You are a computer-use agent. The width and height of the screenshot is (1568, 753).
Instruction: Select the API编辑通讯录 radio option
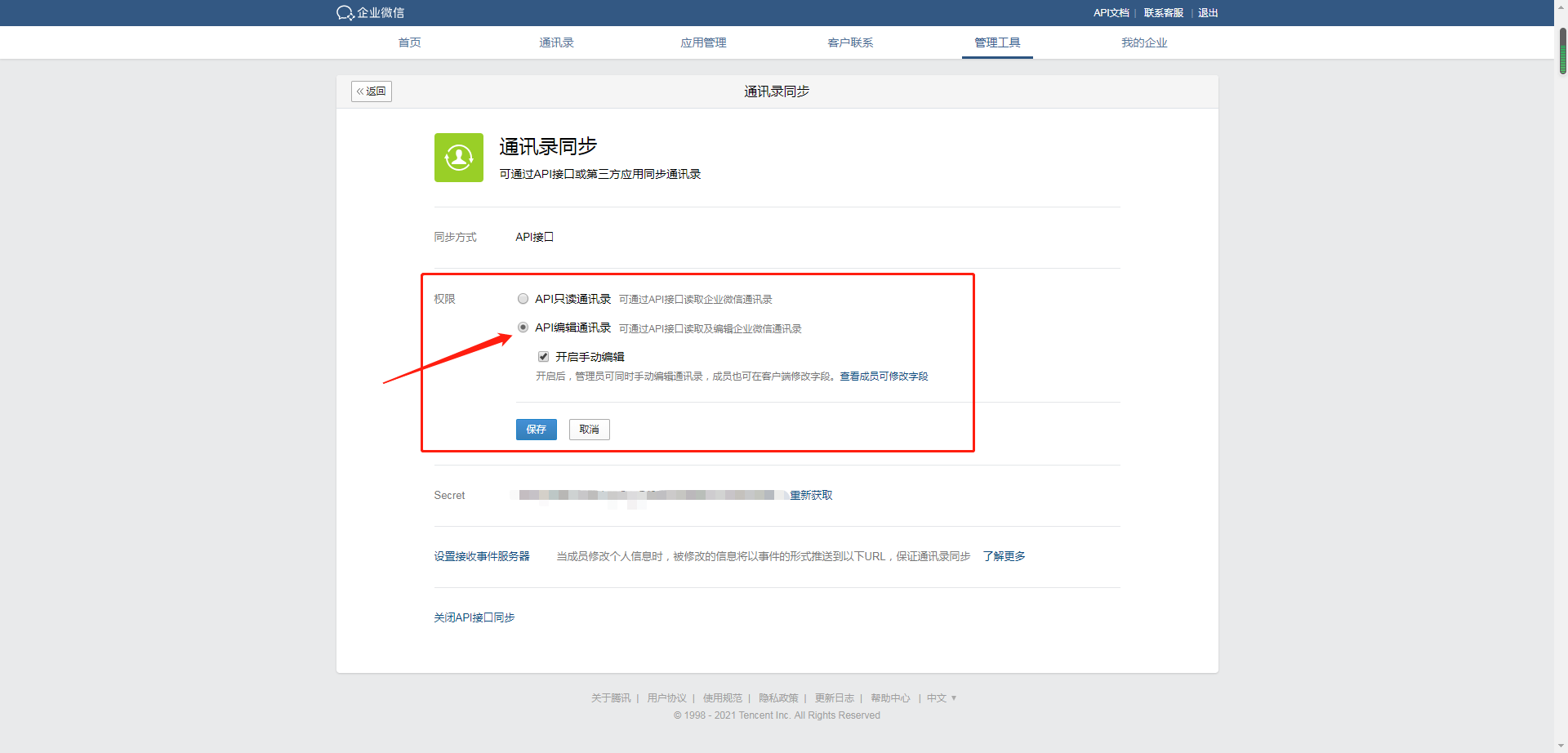[523, 327]
